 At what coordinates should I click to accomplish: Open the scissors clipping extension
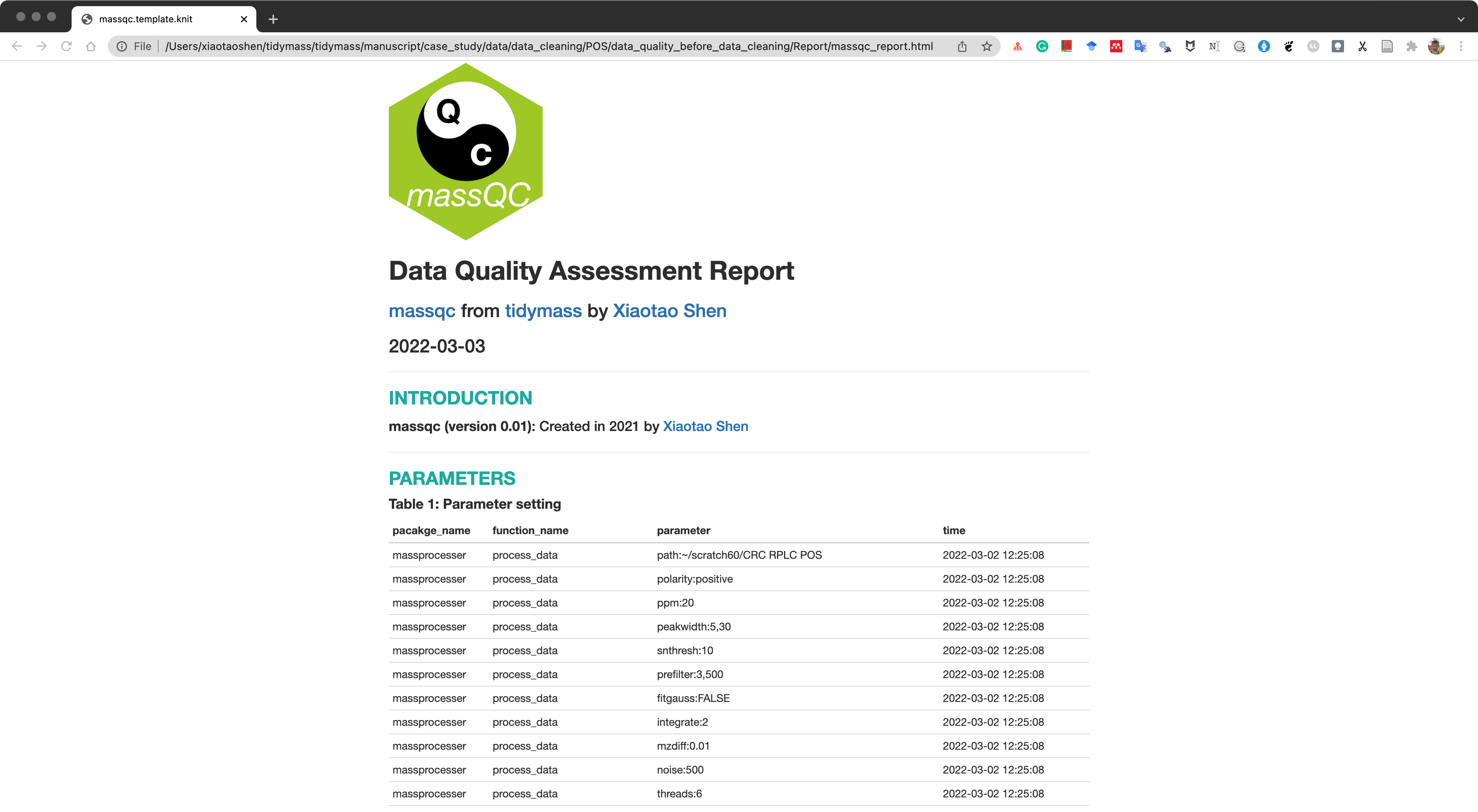pyautogui.click(x=1363, y=47)
